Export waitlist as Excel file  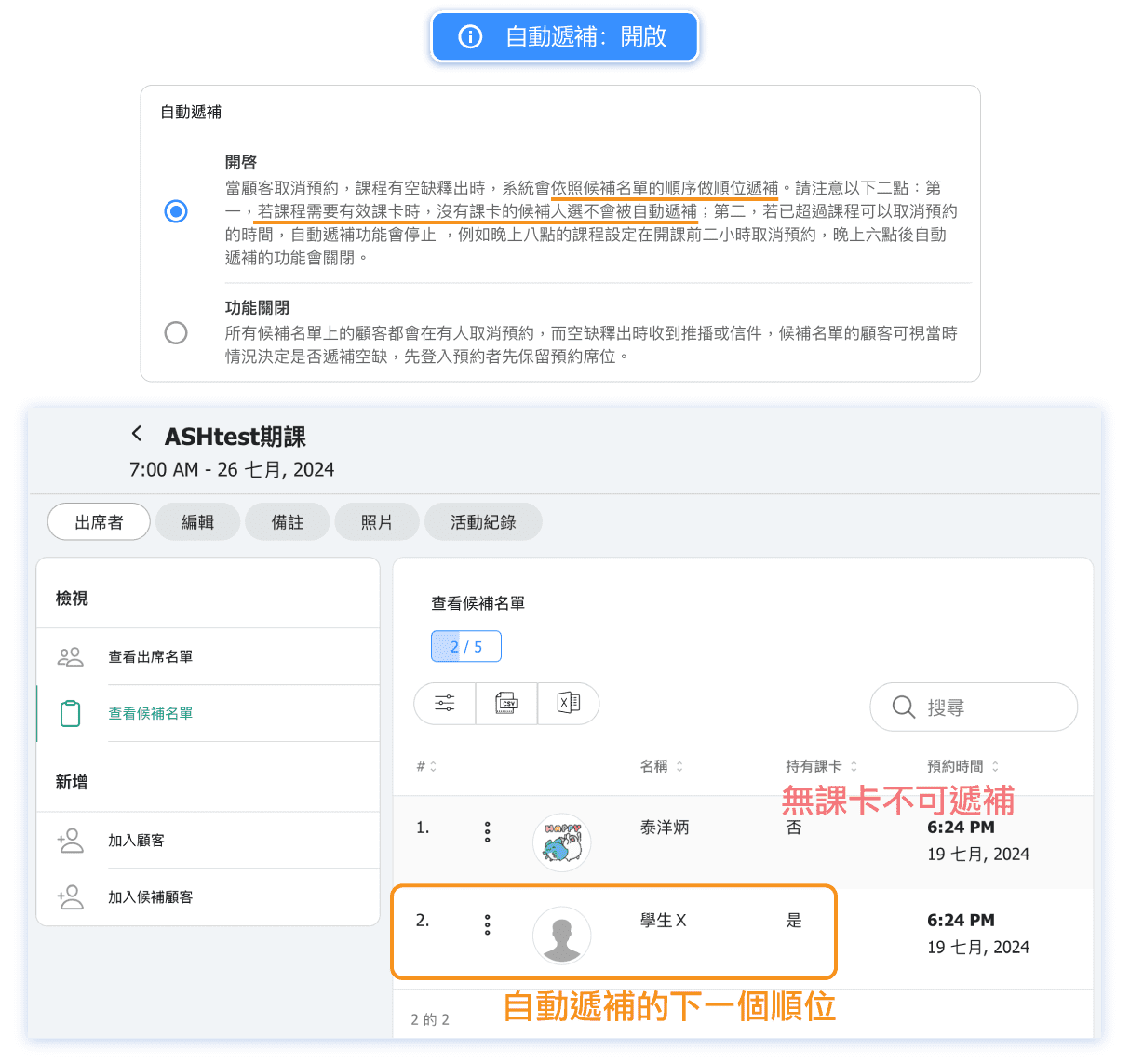tap(568, 704)
